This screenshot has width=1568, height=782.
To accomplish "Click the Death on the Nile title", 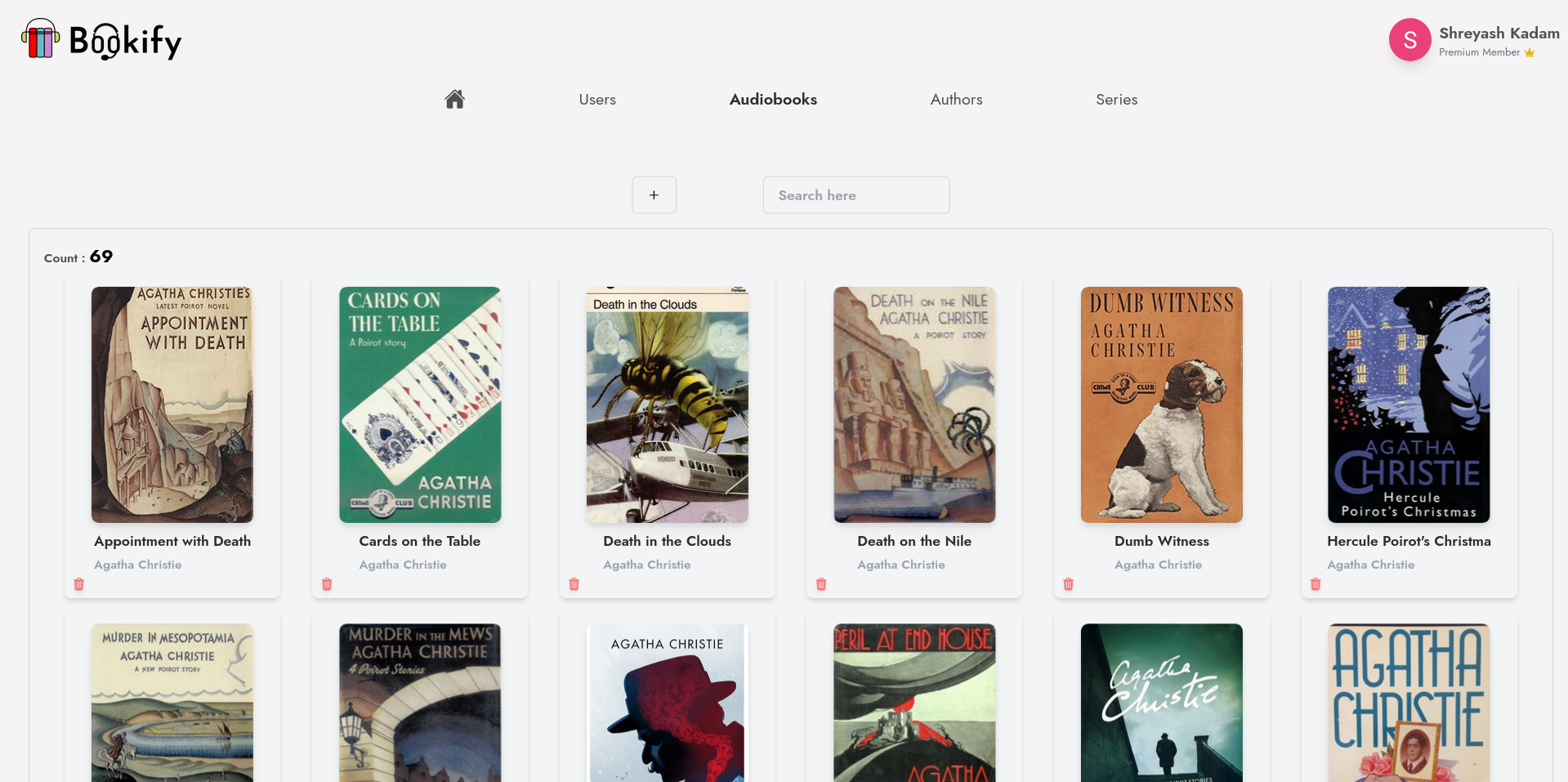I will [x=914, y=541].
